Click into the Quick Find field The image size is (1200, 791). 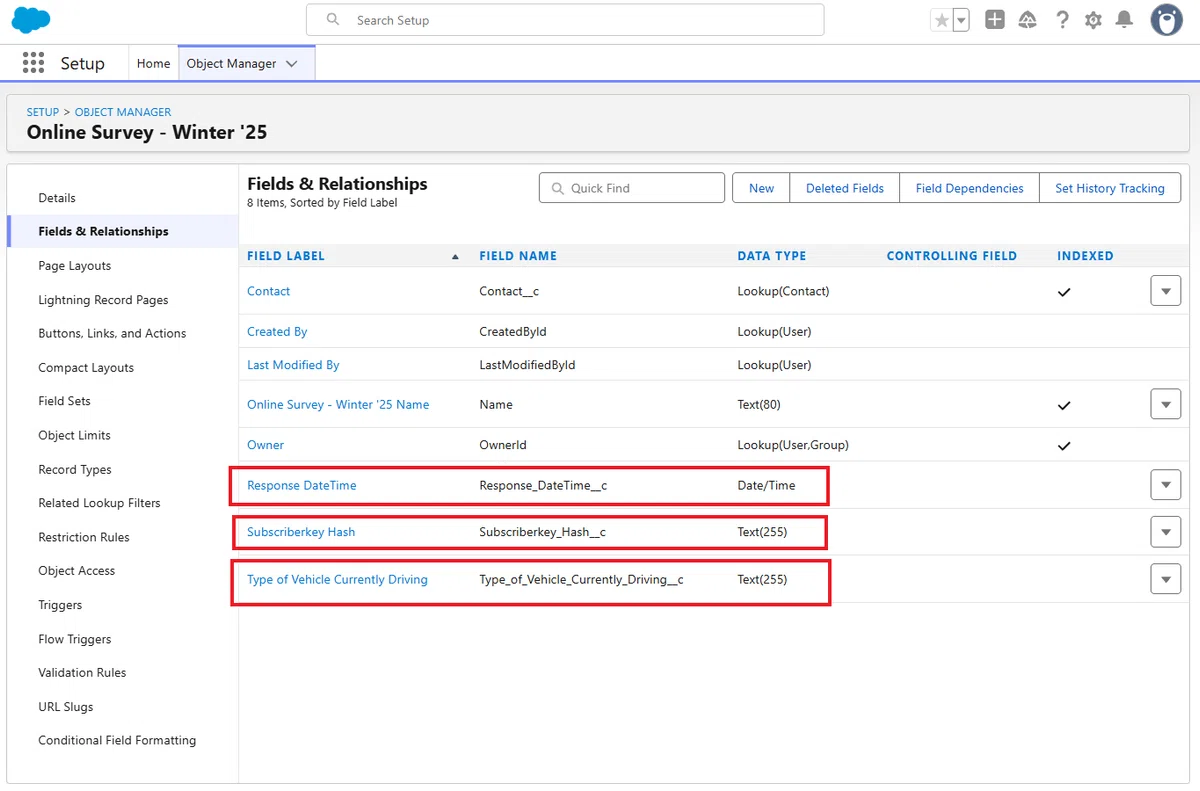pyautogui.click(x=632, y=188)
